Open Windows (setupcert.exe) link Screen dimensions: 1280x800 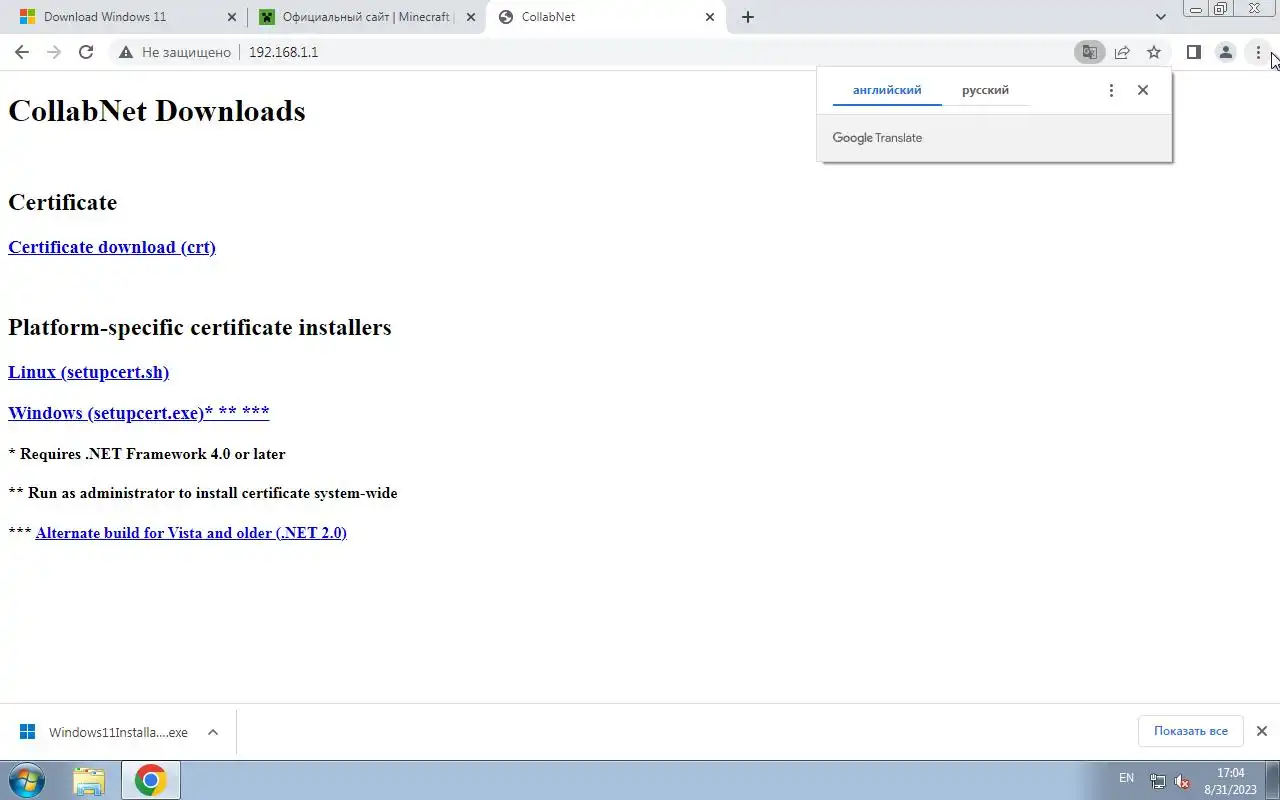pyautogui.click(x=138, y=412)
